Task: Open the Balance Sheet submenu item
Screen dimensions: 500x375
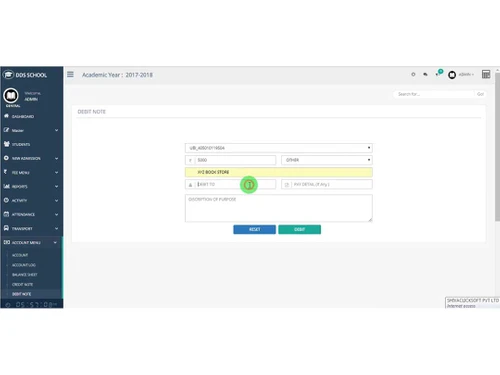Action: click(x=25, y=275)
